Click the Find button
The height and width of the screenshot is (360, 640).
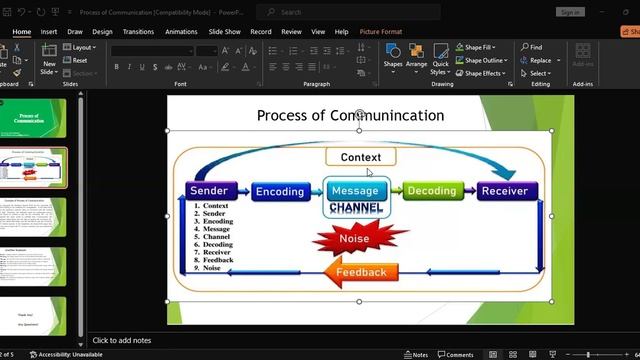(x=532, y=47)
